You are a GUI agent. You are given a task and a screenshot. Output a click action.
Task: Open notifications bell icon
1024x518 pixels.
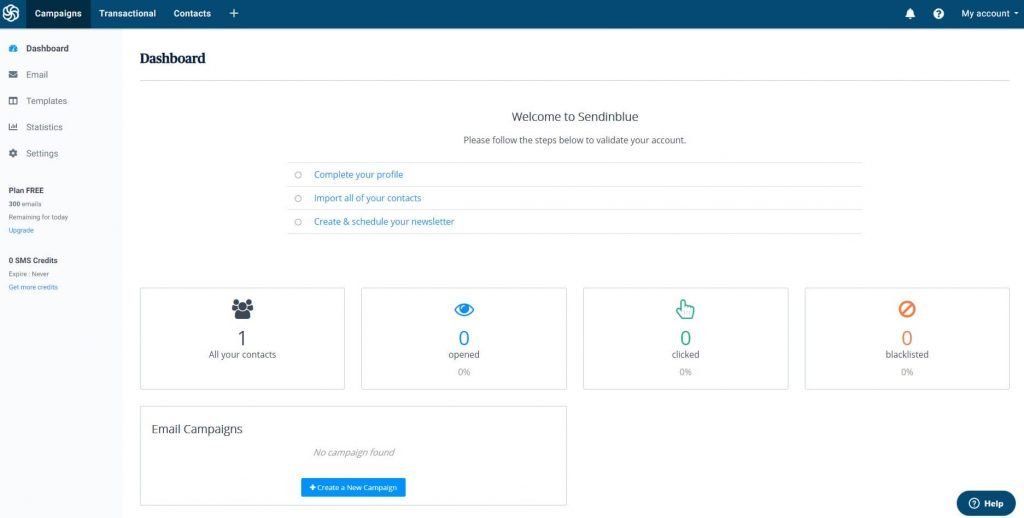910,14
